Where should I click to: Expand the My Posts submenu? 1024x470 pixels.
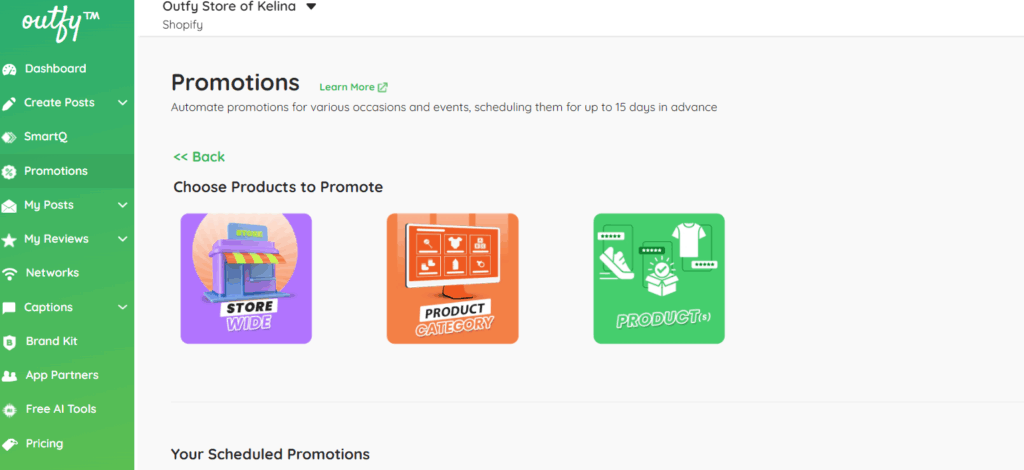[122, 205]
